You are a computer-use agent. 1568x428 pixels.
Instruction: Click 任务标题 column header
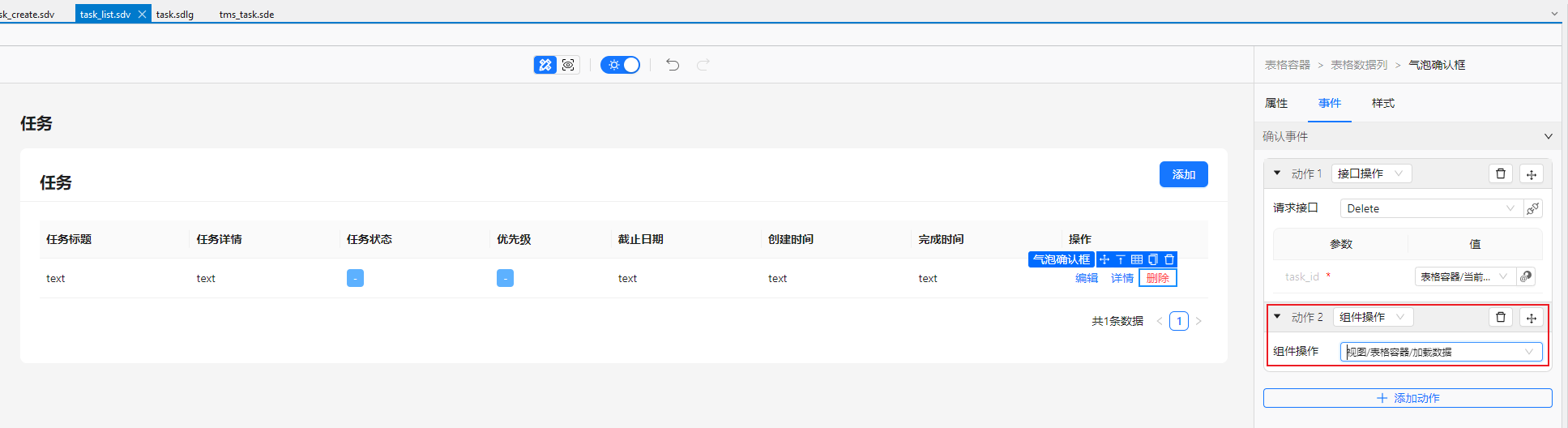click(x=69, y=239)
